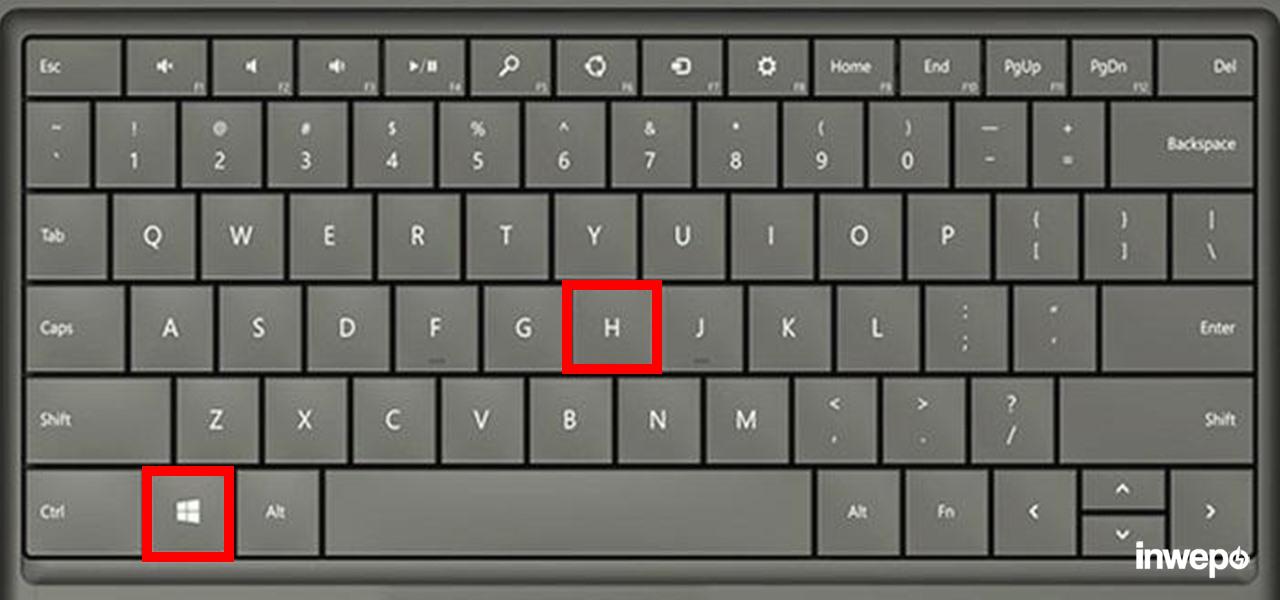Click the settings gear key

(768, 67)
